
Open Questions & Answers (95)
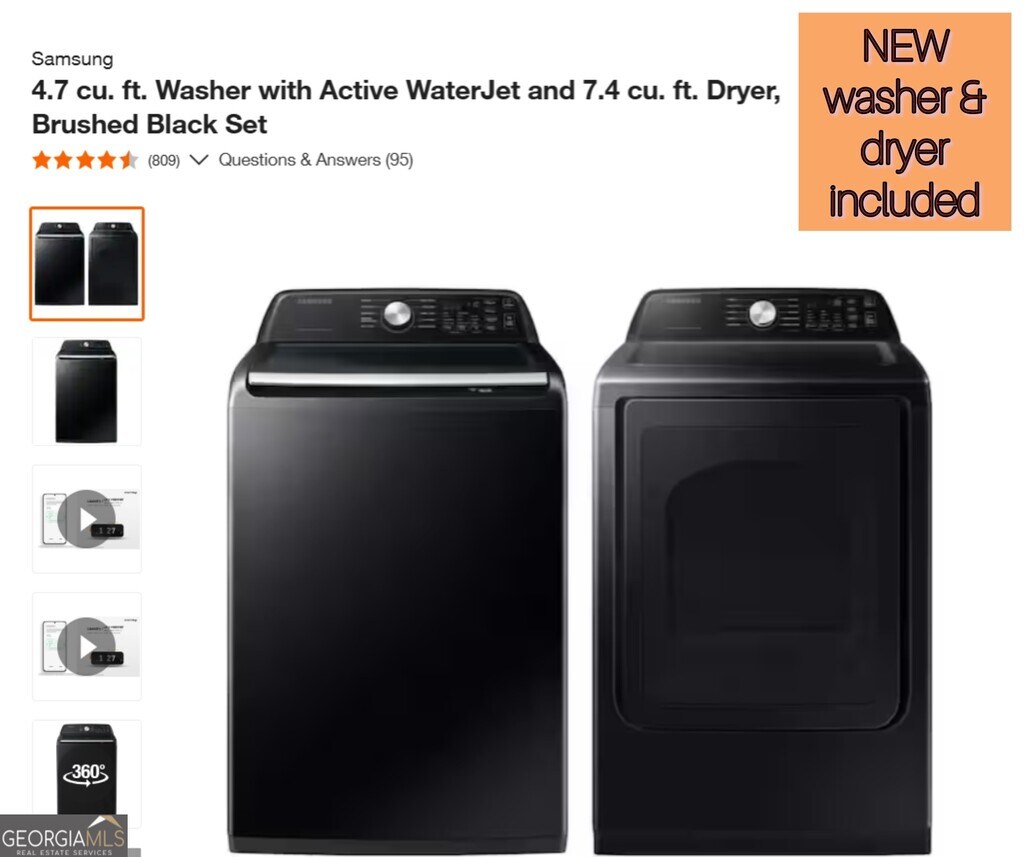pyautogui.click(x=315, y=160)
